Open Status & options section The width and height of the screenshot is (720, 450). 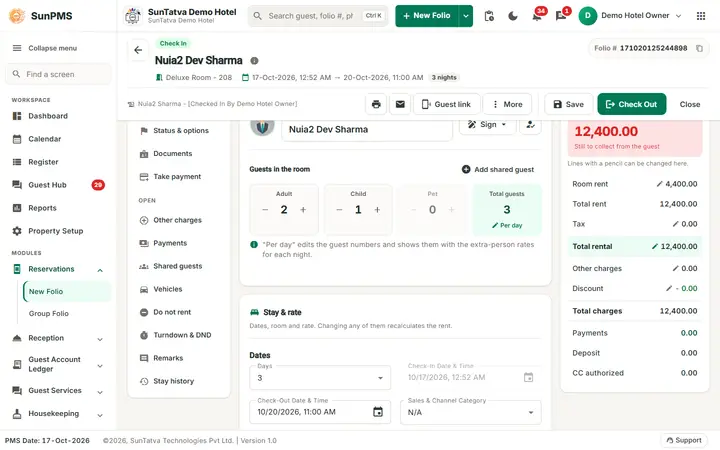click(178, 131)
